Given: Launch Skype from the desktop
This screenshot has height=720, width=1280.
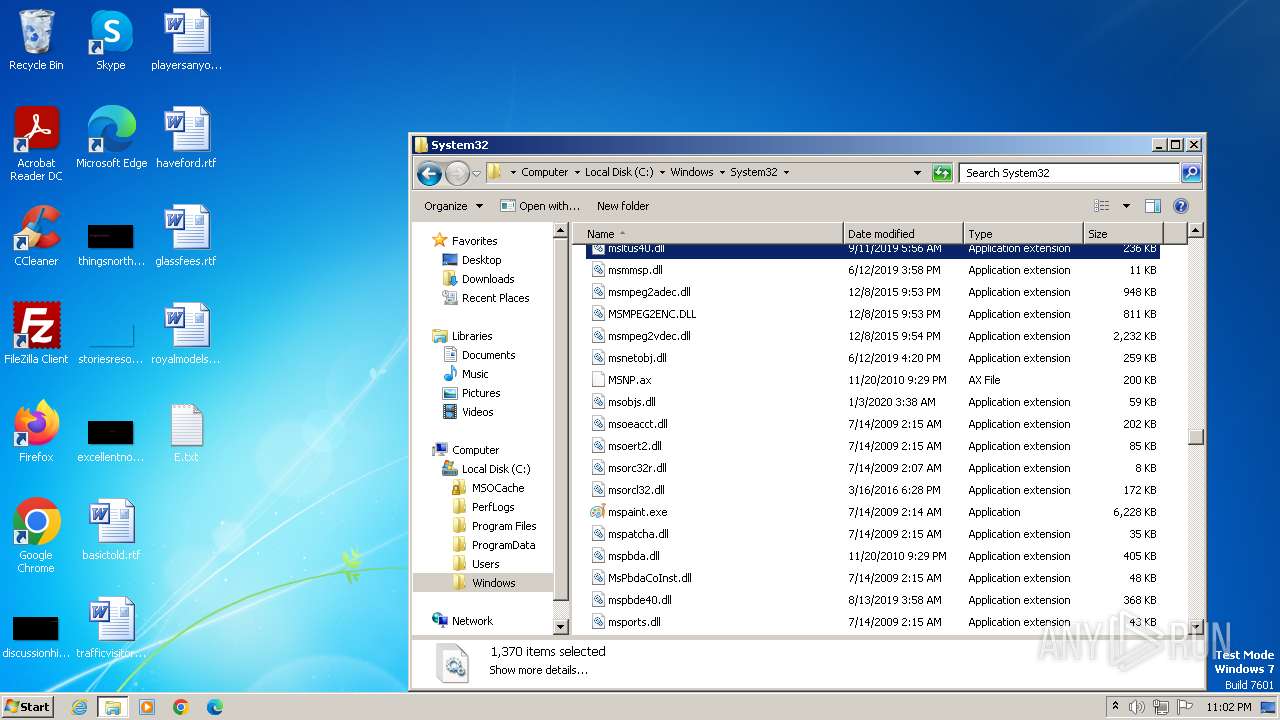Looking at the screenshot, I should (111, 41).
